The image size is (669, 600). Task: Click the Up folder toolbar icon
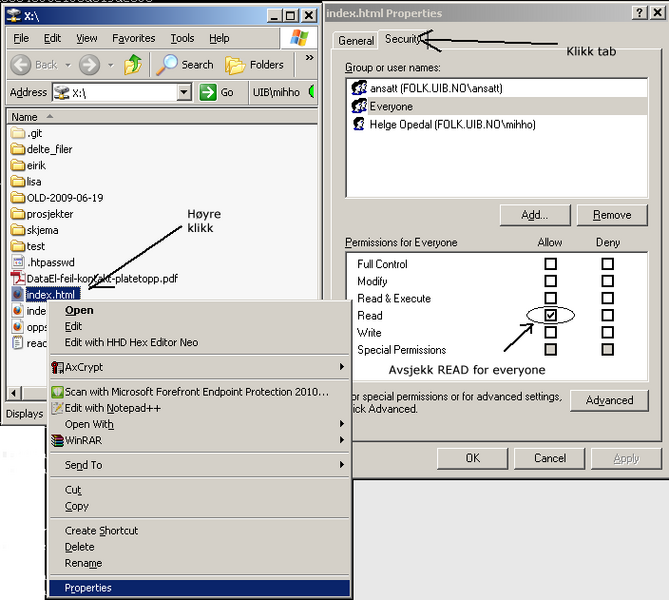[x=133, y=65]
